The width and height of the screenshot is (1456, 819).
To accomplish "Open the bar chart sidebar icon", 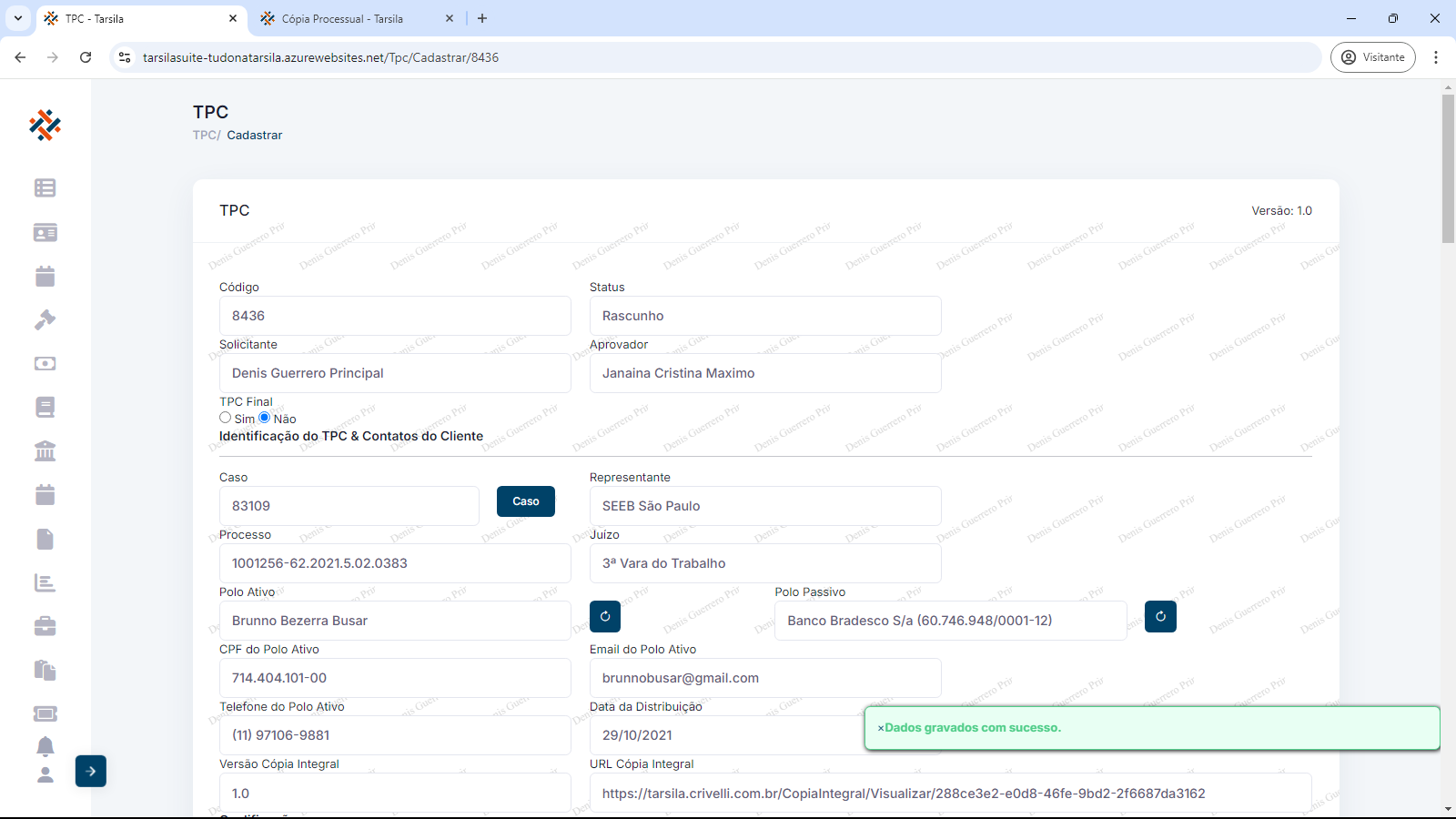I will click(x=45, y=582).
